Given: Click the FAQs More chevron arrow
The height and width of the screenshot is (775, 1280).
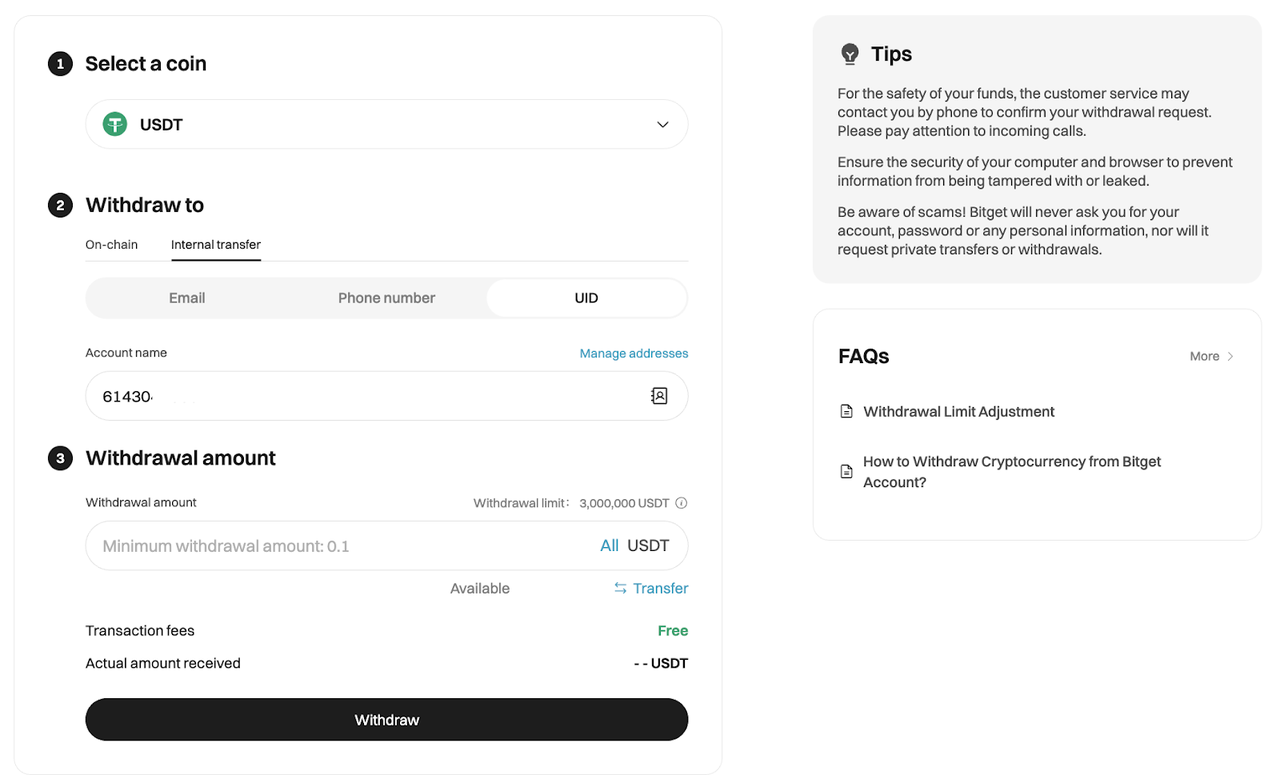Looking at the screenshot, I should pos(1230,357).
